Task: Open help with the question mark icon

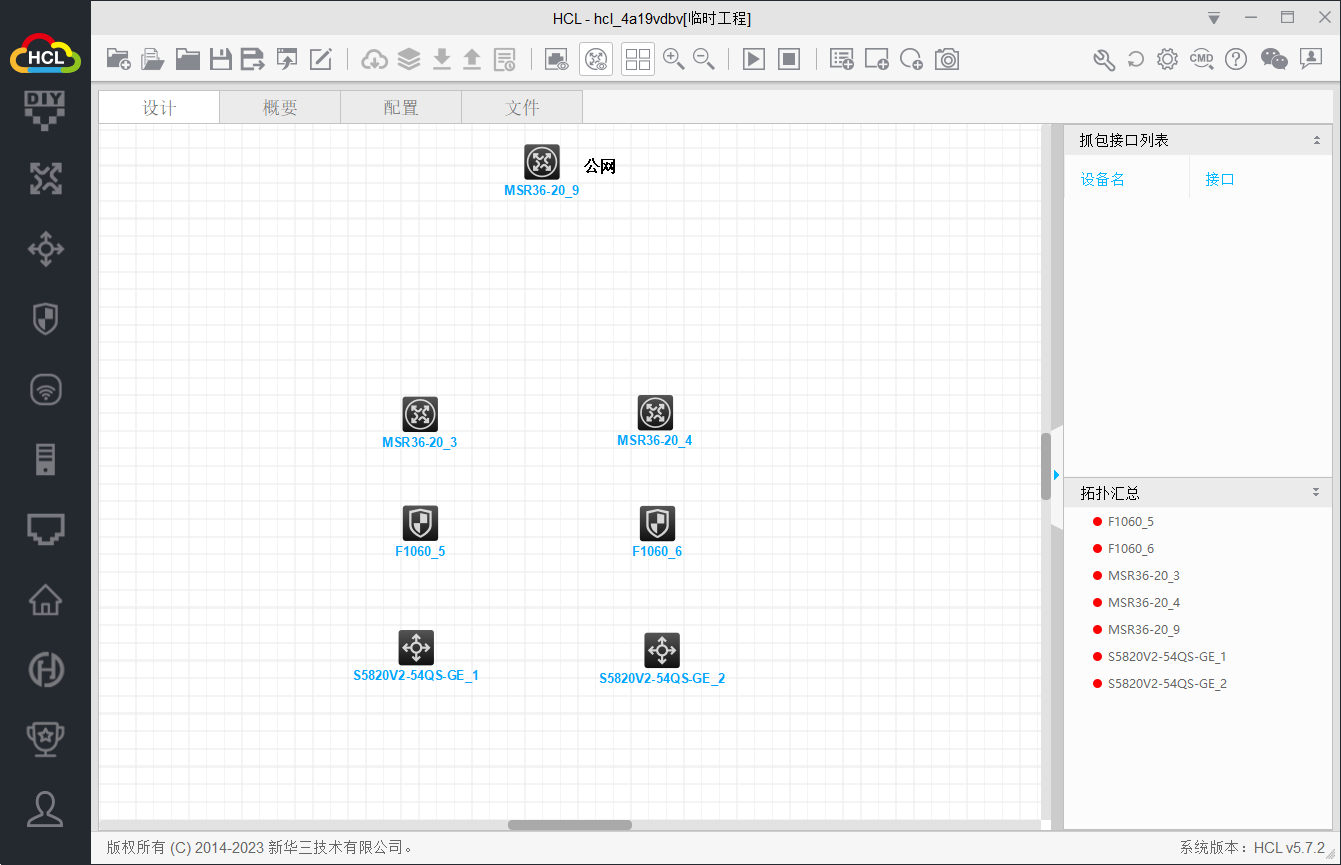Action: click(x=1236, y=59)
